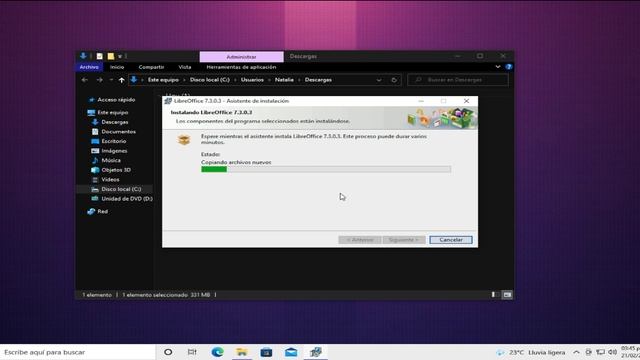Screen dimensions: 640x360
Task: Open Documentos in the sidebar
Action: click(118, 131)
